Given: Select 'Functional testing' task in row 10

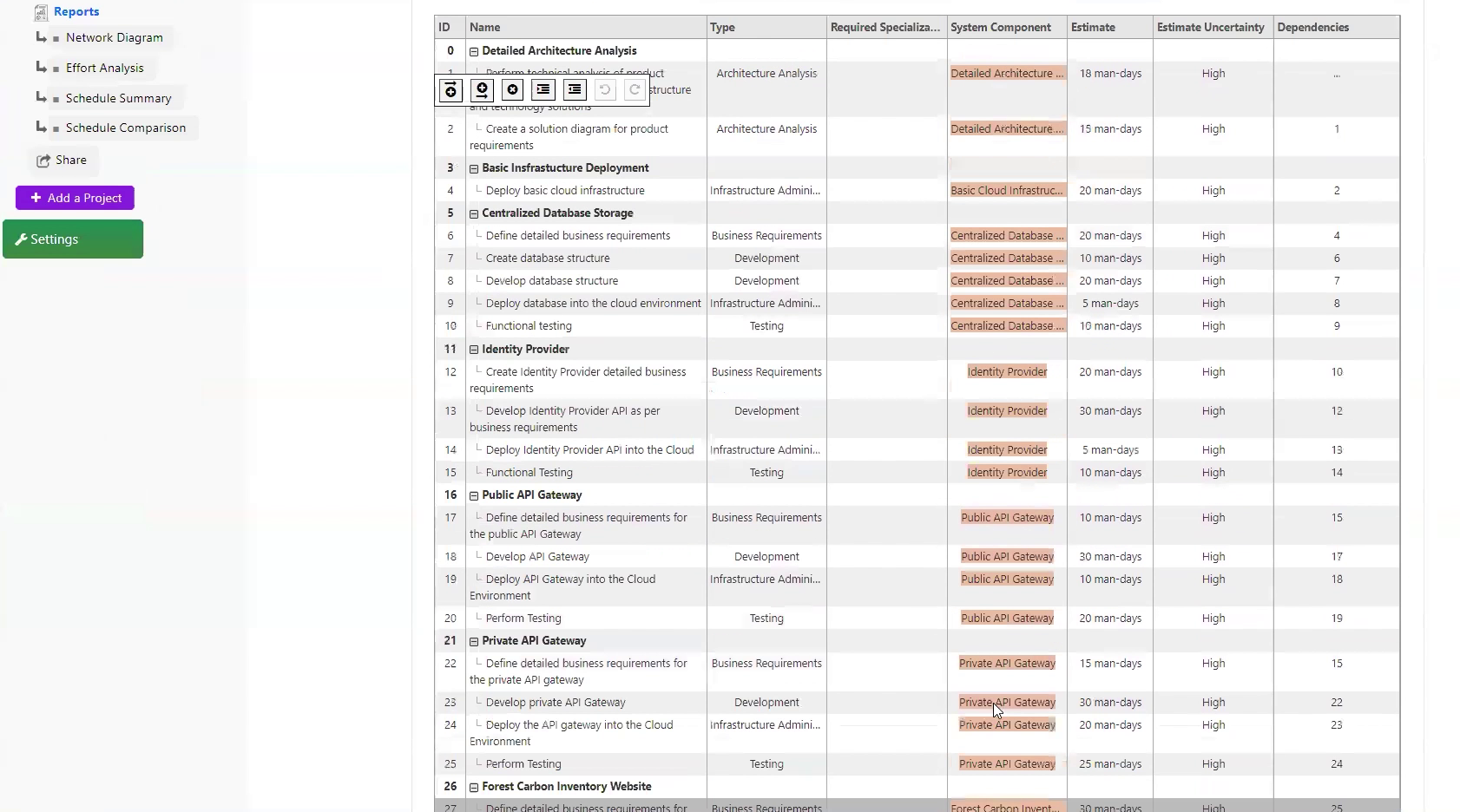Looking at the screenshot, I should point(529,326).
